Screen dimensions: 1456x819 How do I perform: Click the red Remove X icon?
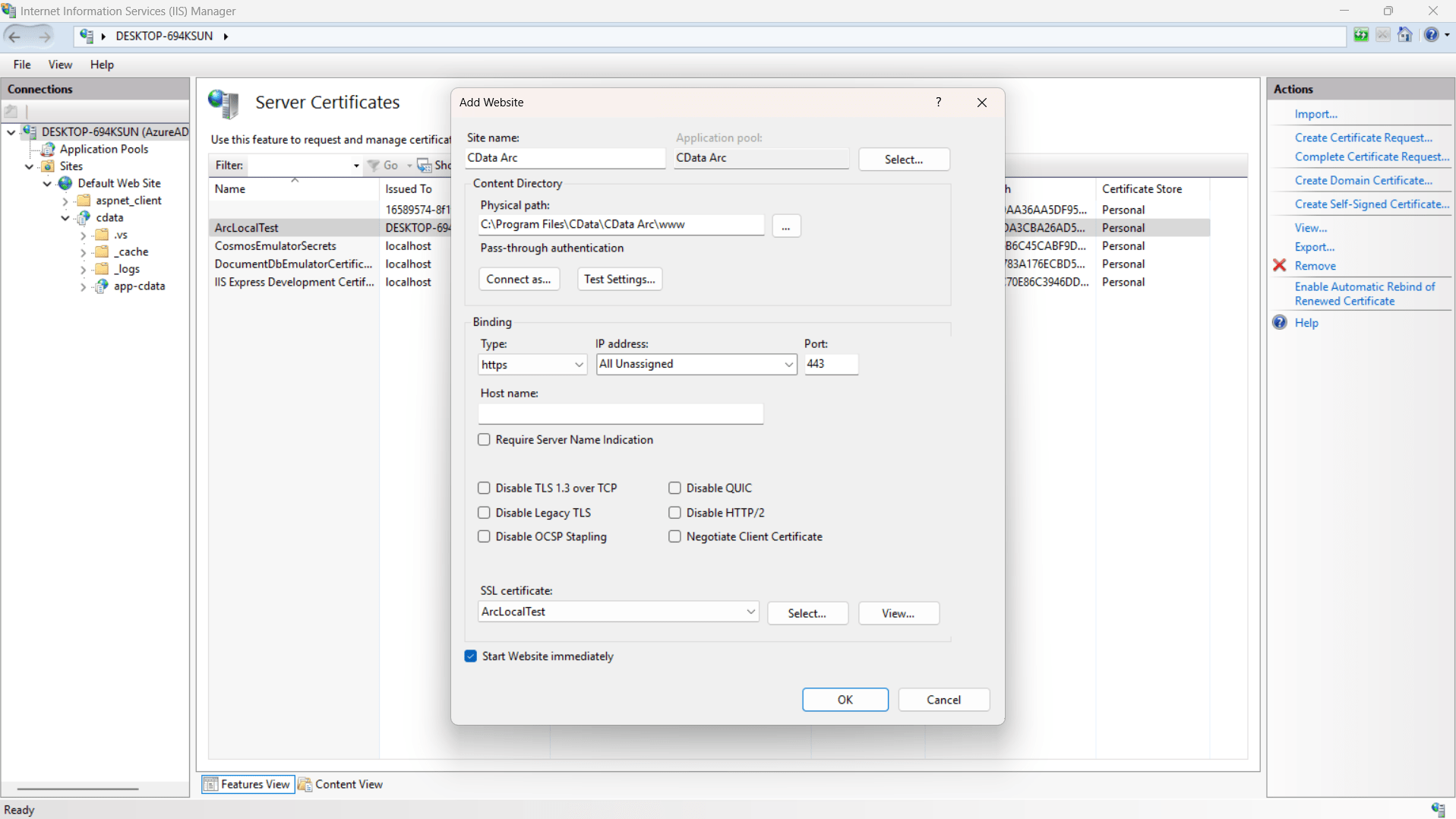1280,266
